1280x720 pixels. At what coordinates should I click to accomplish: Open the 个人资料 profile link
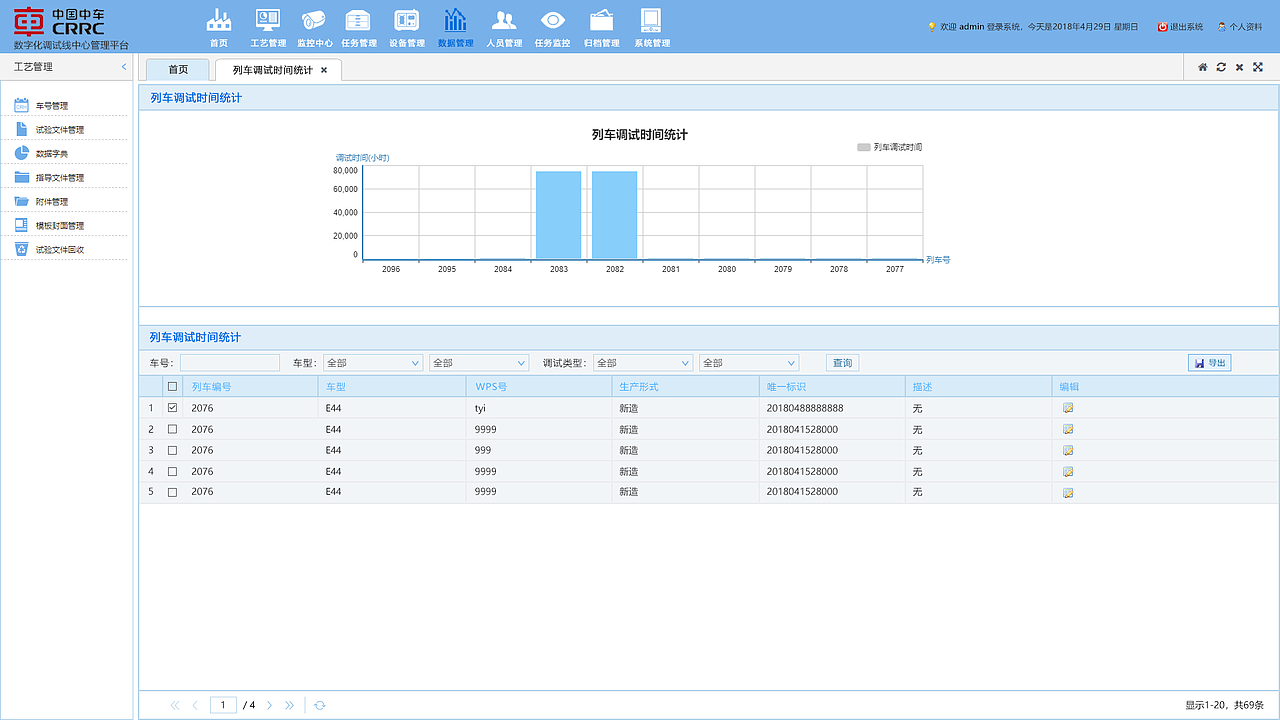click(1240, 27)
